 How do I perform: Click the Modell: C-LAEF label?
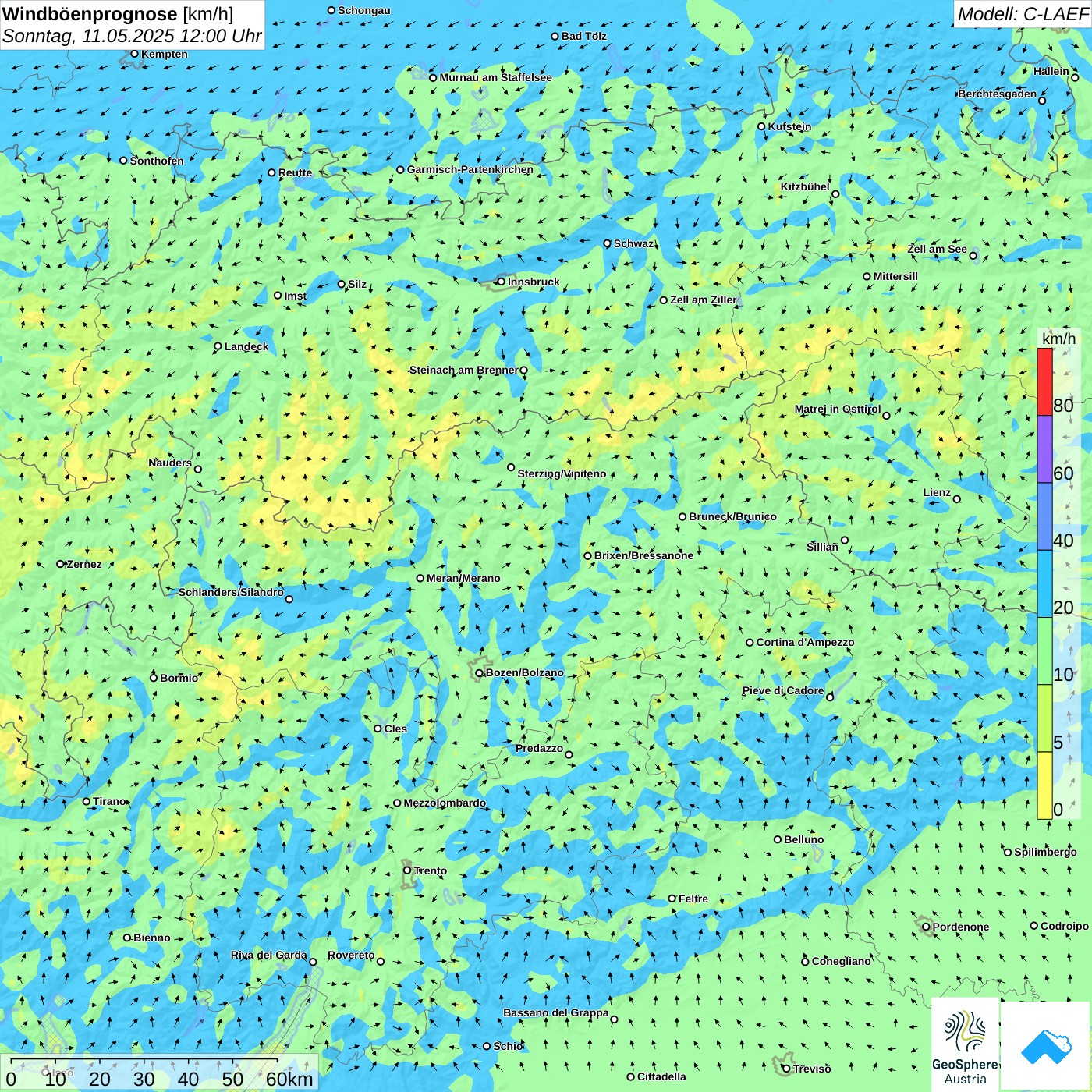[x=1023, y=14]
